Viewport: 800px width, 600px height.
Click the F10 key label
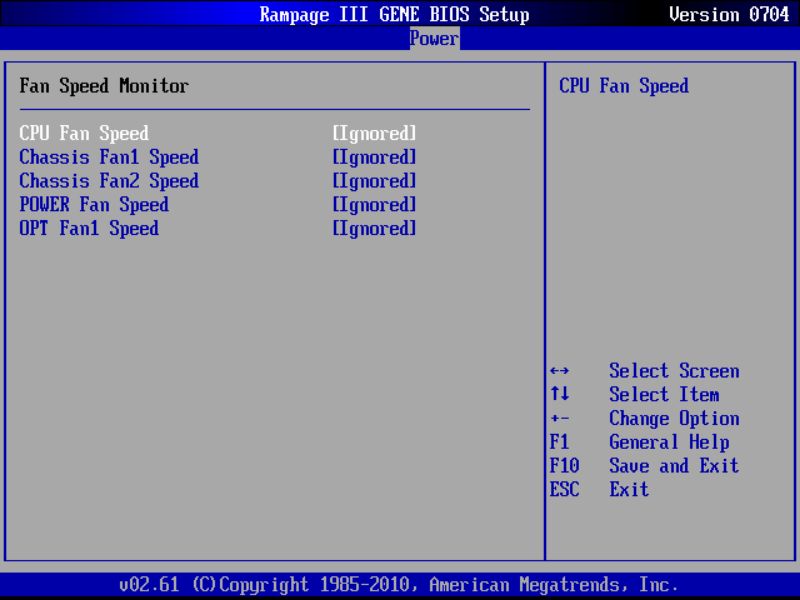[564, 465]
